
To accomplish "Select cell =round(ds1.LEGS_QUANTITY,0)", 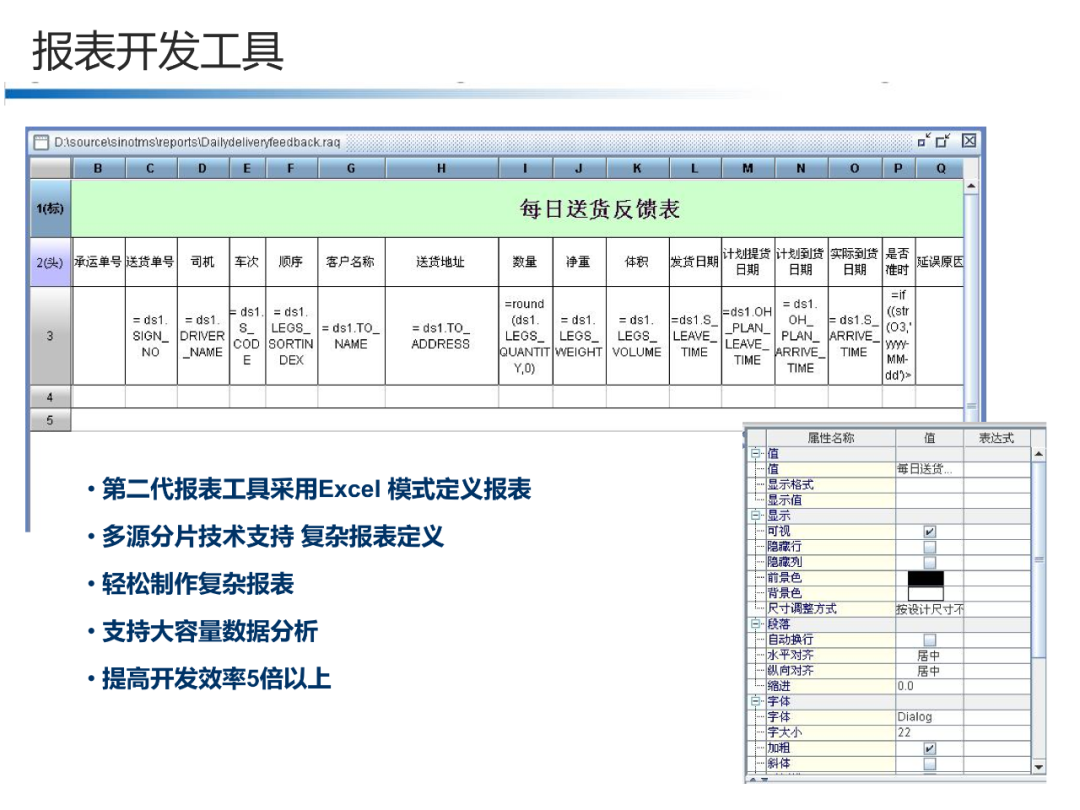I will (525, 336).
